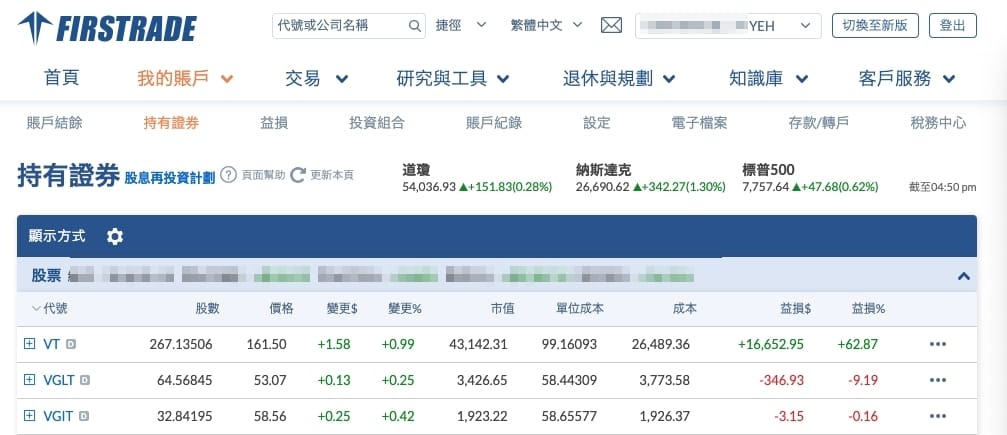Open the 捷徑 dropdown
The height and width of the screenshot is (435, 1007).
tap(461, 26)
